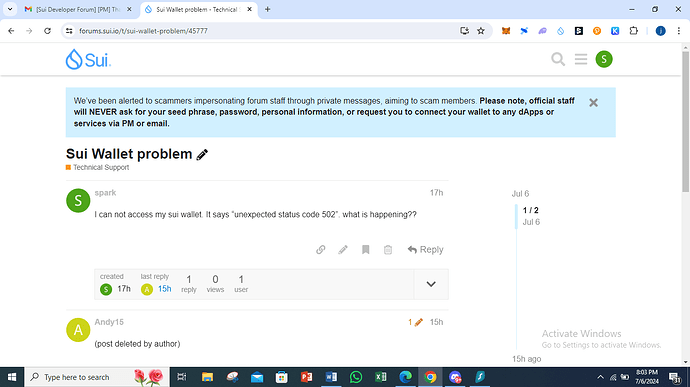690x387 pixels.
Task: Go to Sui forum home via logo
Action: coord(88,59)
